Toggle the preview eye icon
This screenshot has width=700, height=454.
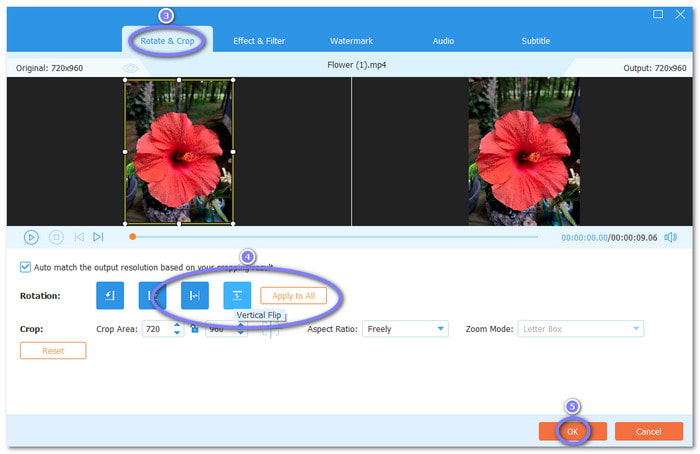[129, 67]
